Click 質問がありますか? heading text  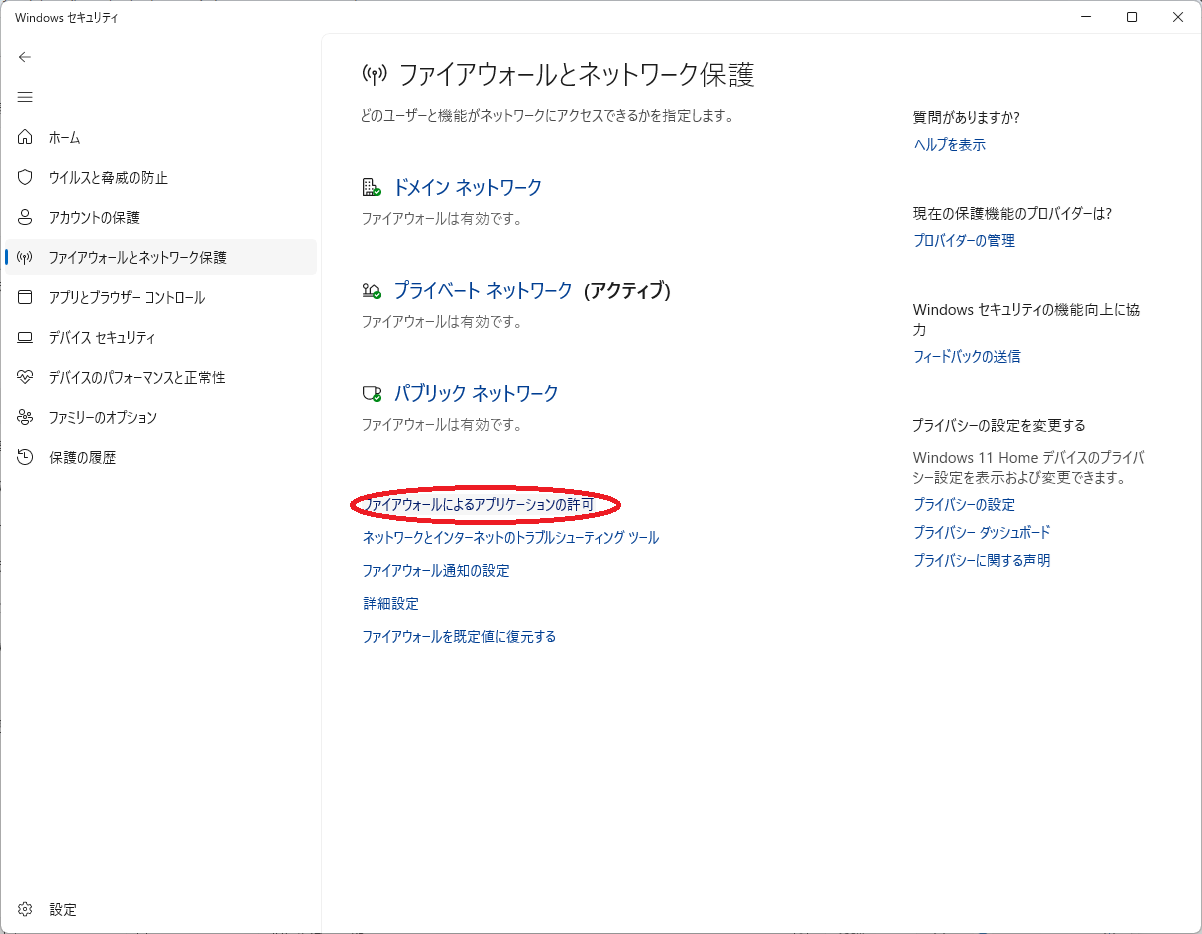[966, 117]
